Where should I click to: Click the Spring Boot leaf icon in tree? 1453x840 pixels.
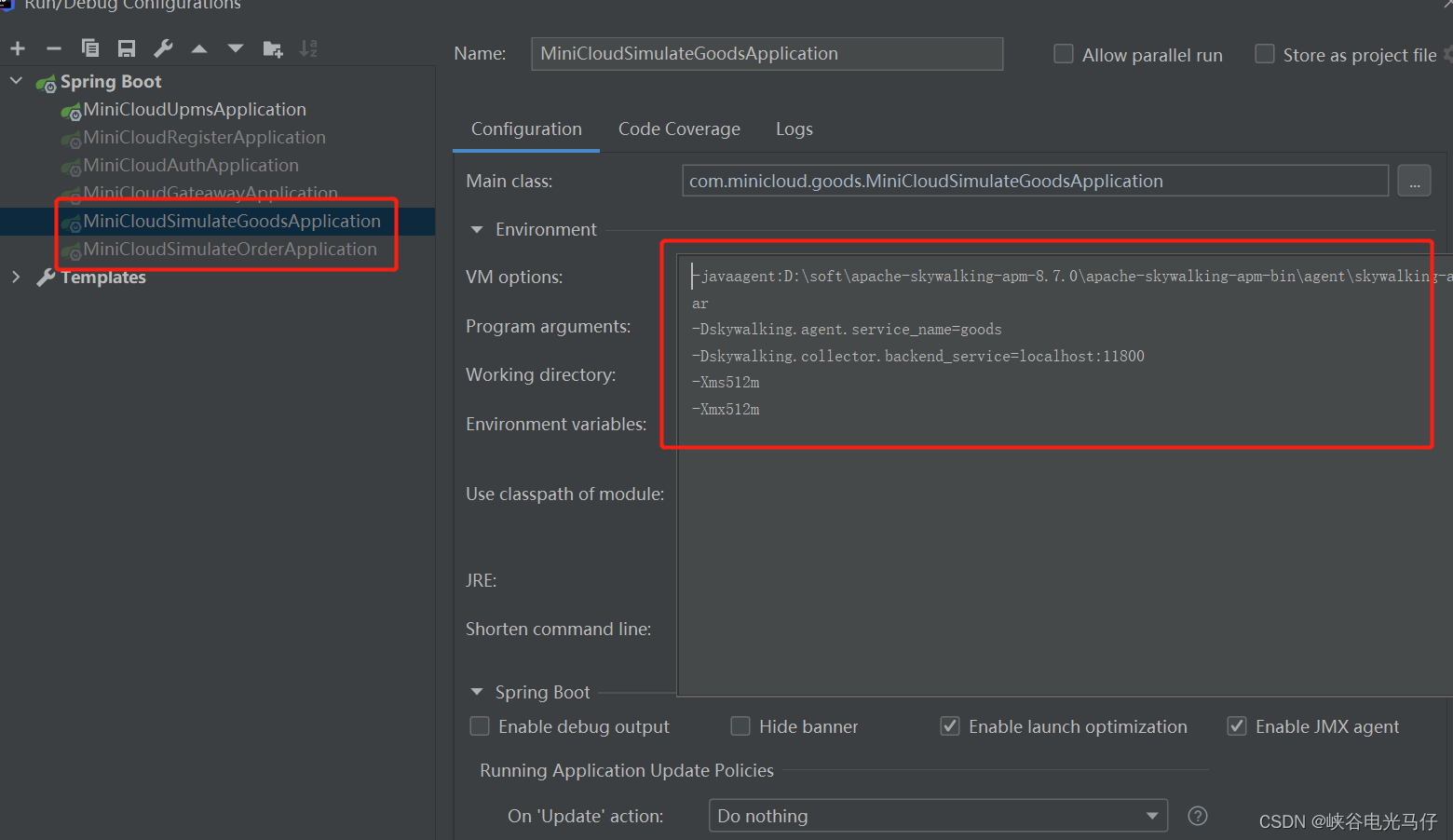pos(46,84)
